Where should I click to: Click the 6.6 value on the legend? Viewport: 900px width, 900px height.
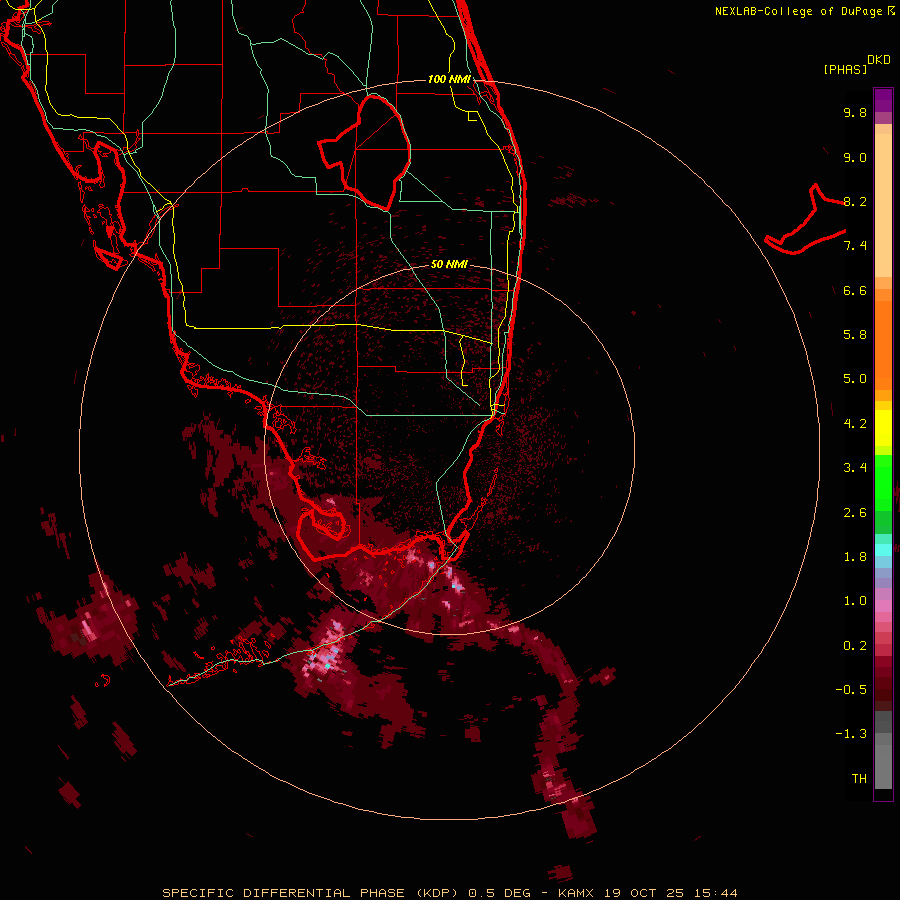(x=855, y=290)
